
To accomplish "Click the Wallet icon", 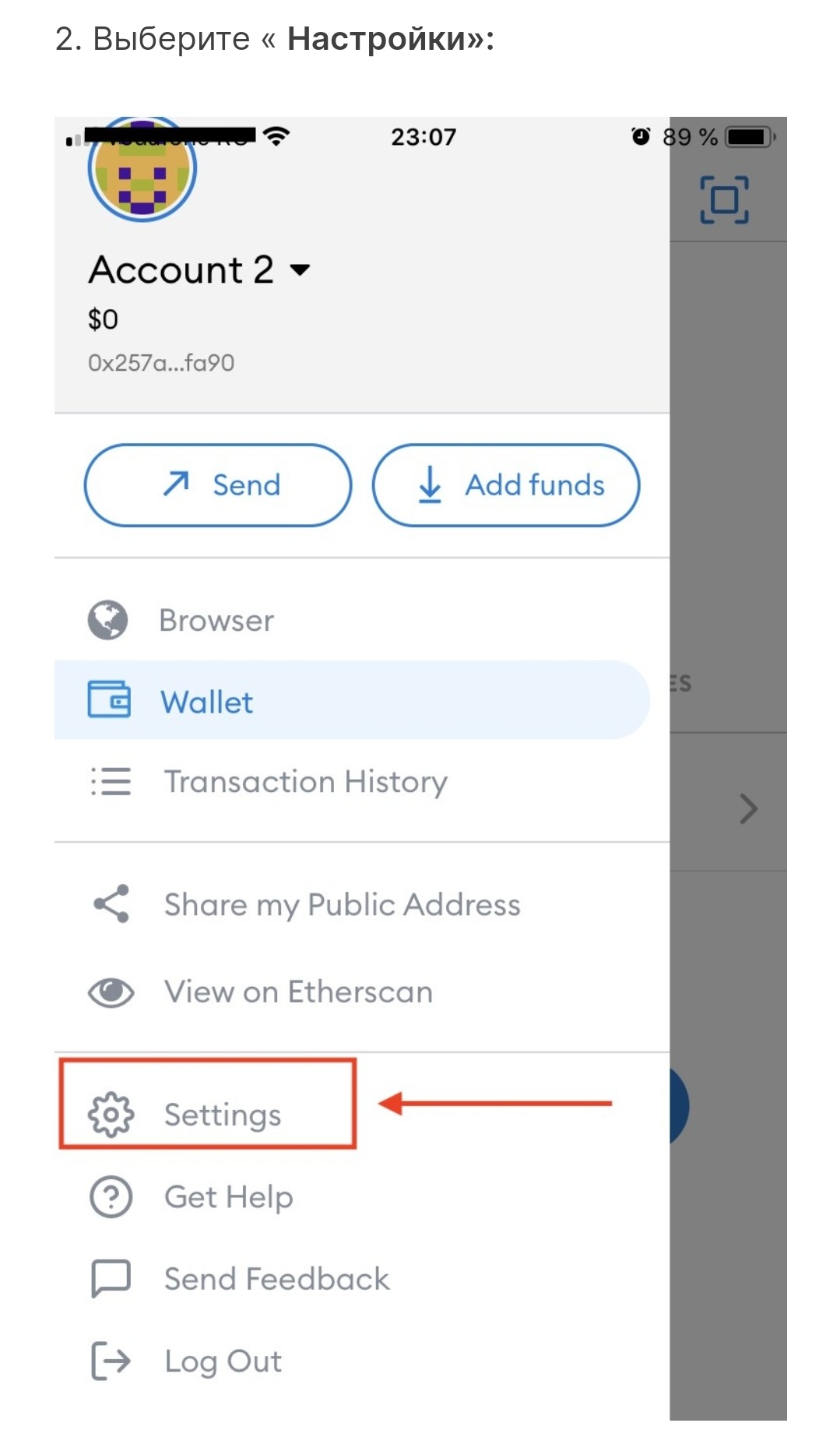I will (x=109, y=699).
